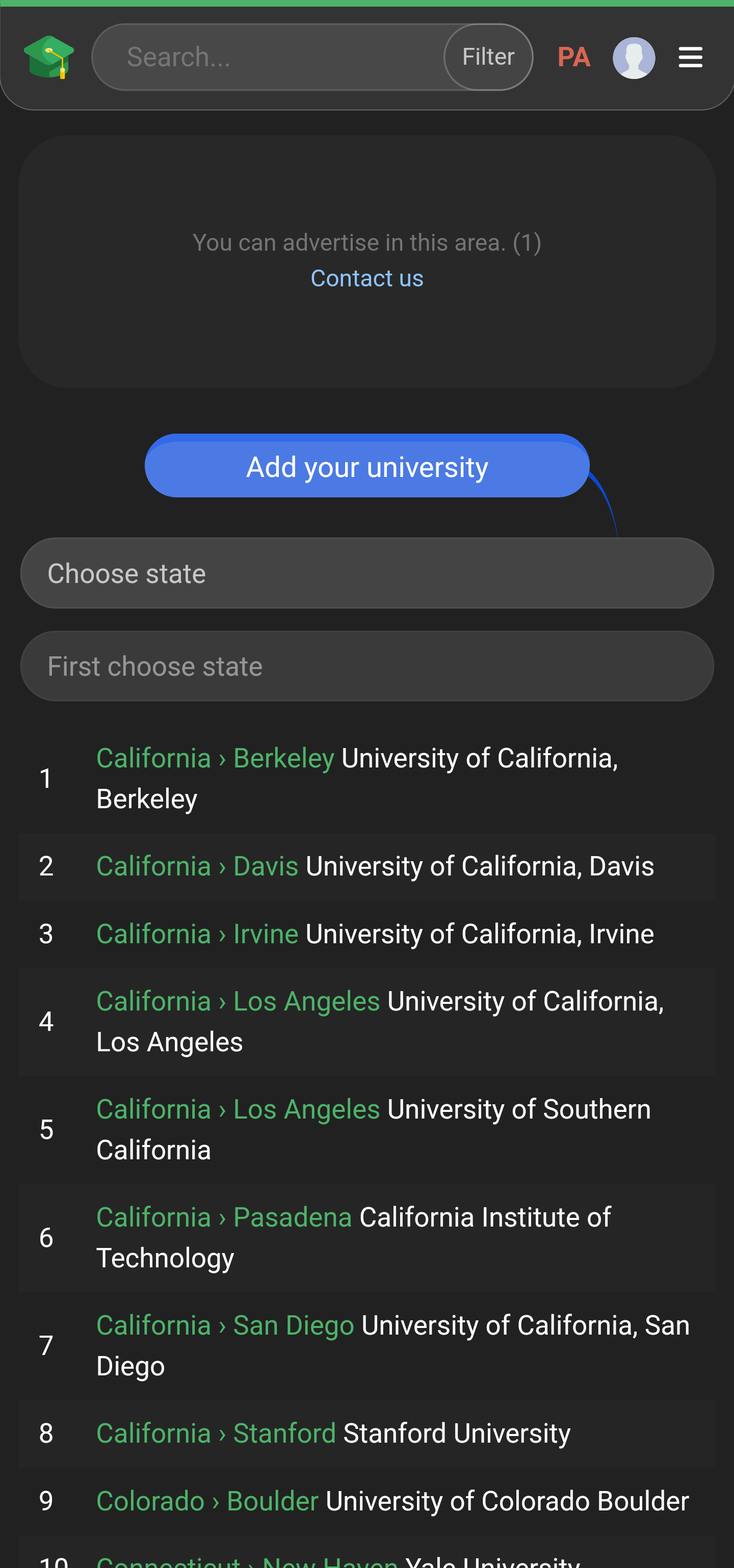This screenshot has height=1568, width=734.
Task: Open the San Diego city link
Action: (x=294, y=1326)
